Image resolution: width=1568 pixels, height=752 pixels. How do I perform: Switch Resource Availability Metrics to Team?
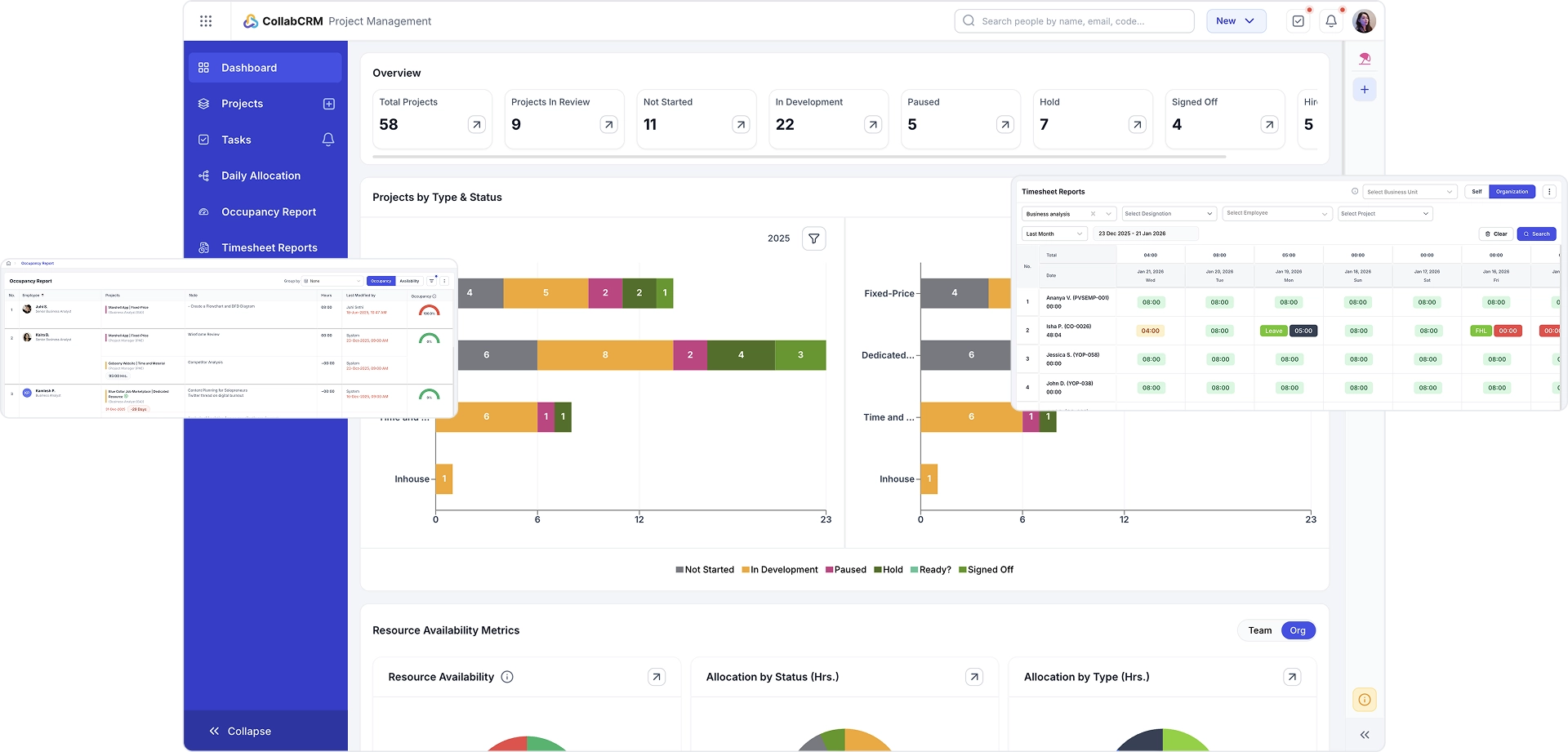click(1260, 630)
